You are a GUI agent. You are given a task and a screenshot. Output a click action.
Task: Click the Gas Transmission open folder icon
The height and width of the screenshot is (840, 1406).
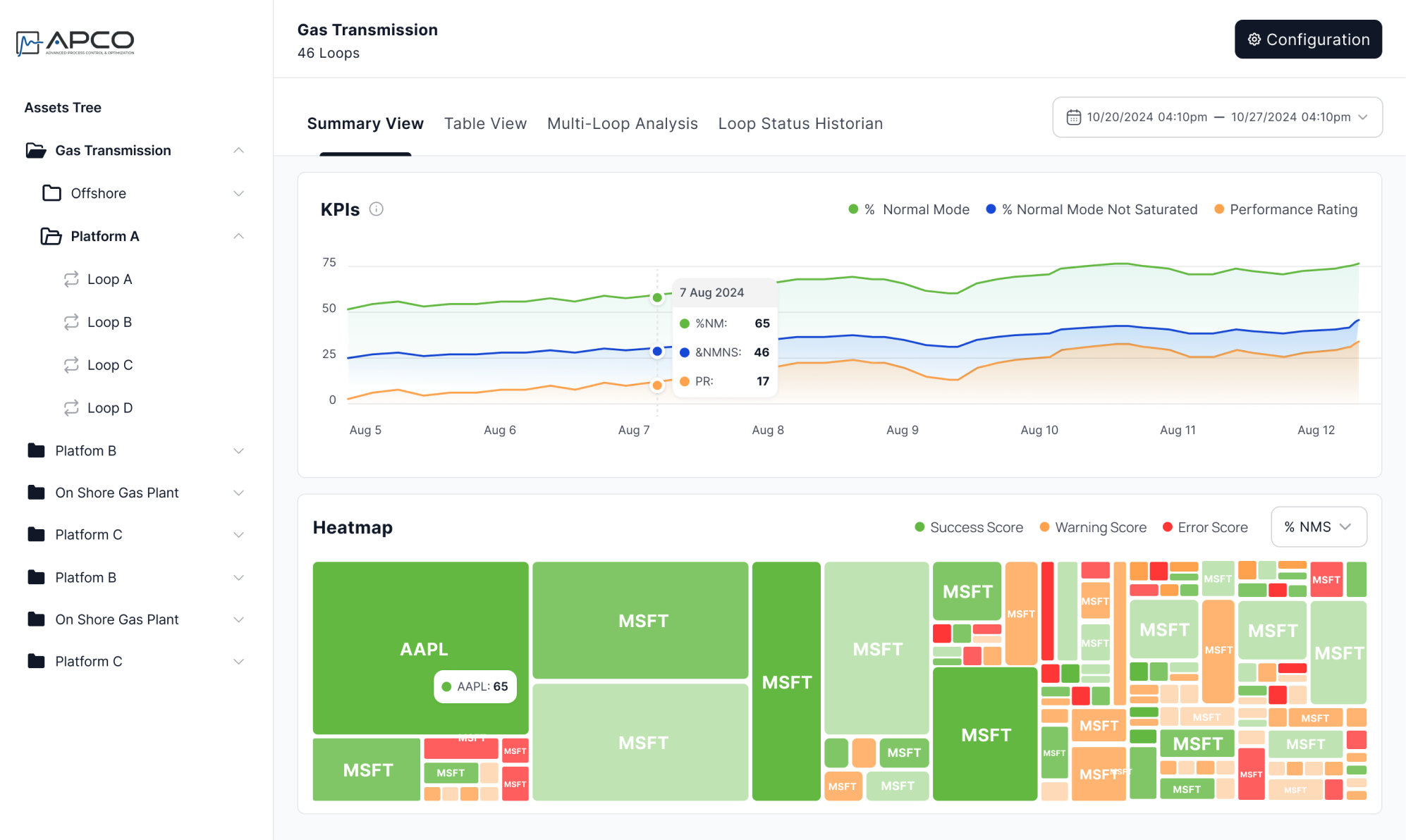click(35, 150)
